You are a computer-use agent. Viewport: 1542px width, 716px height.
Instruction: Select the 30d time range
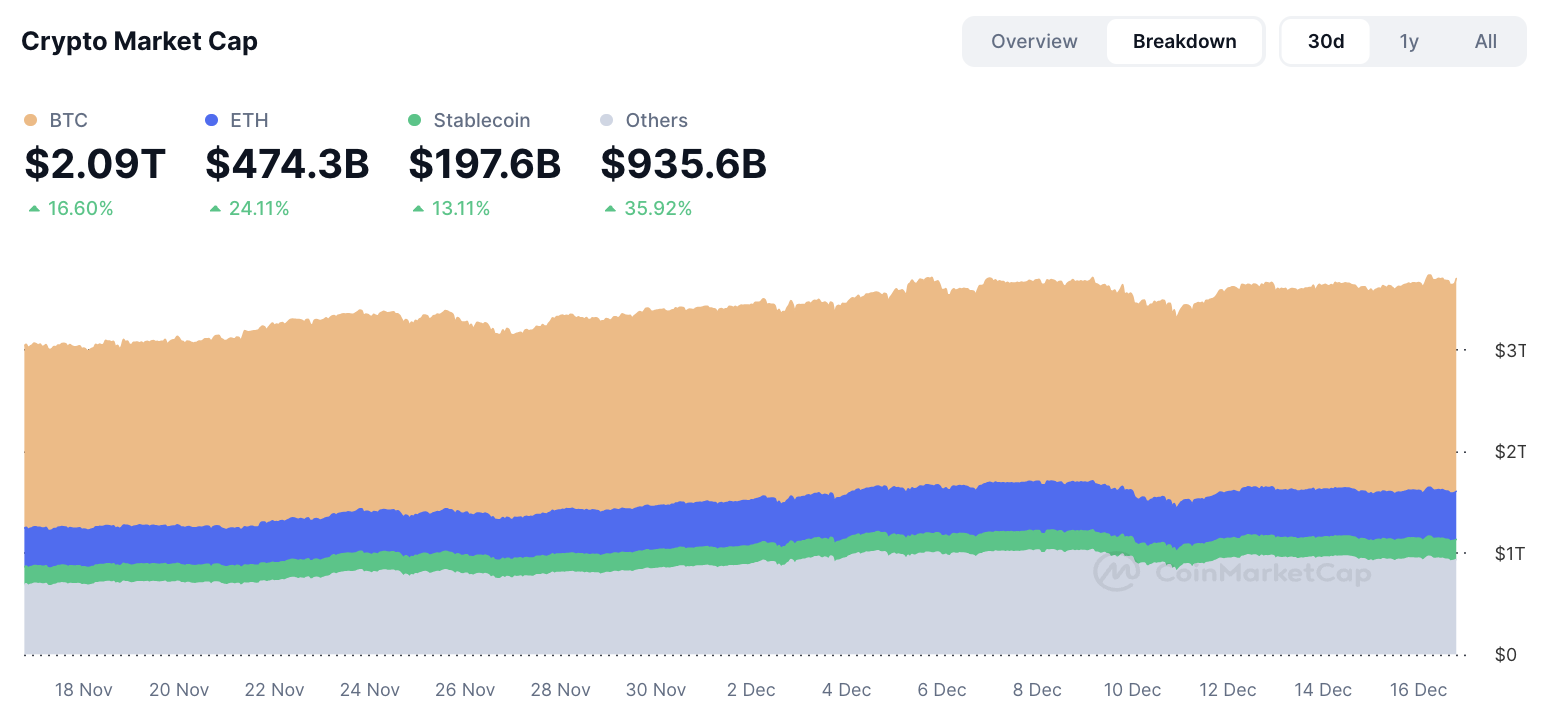tap(1325, 41)
